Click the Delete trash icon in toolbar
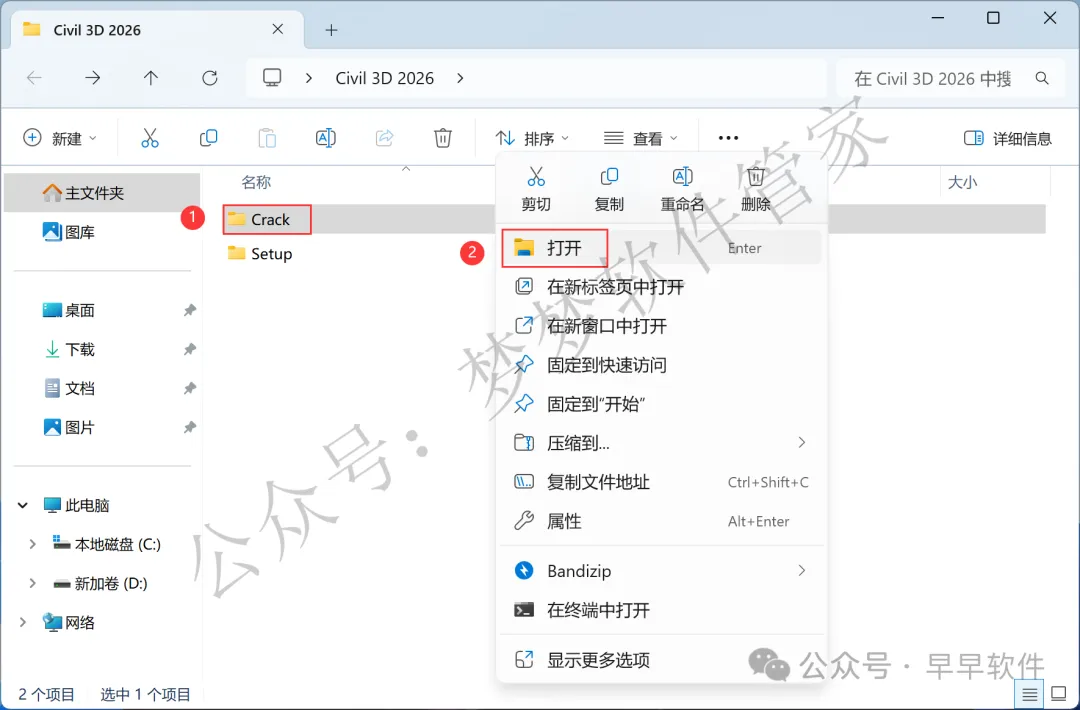The height and width of the screenshot is (710, 1080). pos(443,138)
